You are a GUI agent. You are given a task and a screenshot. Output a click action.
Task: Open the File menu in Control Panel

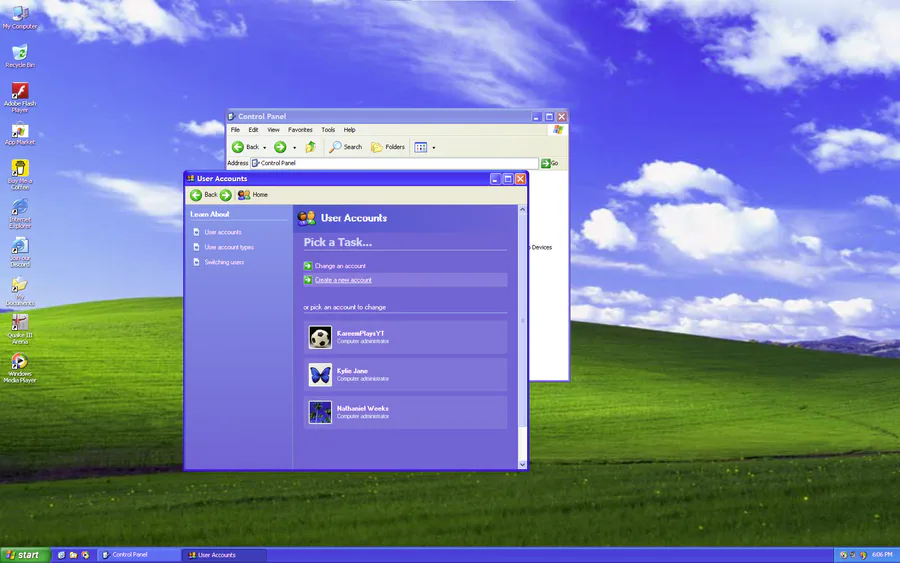coord(235,130)
